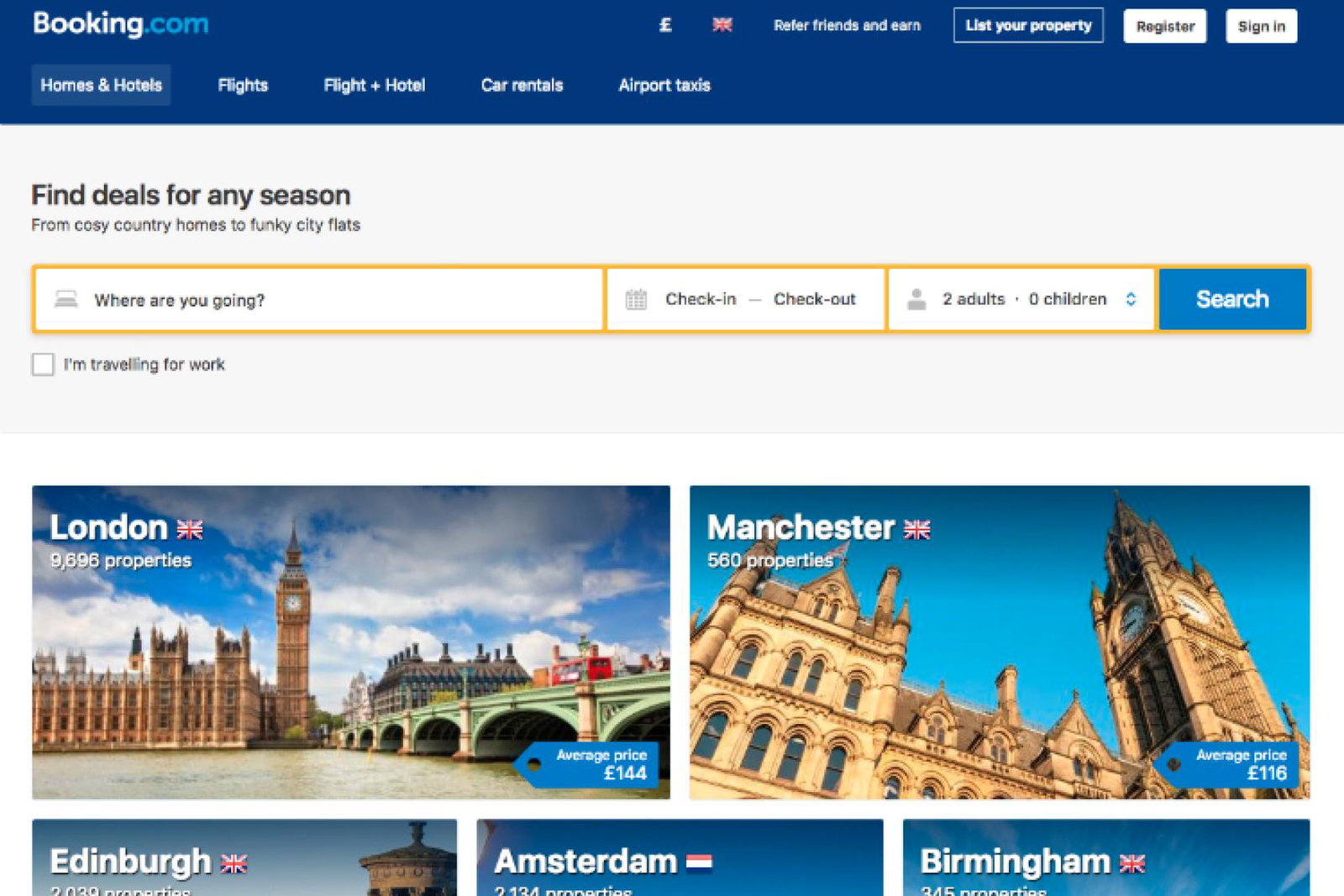Select the Check-out date field
The image size is (1344, 896).
coord(815,299)
